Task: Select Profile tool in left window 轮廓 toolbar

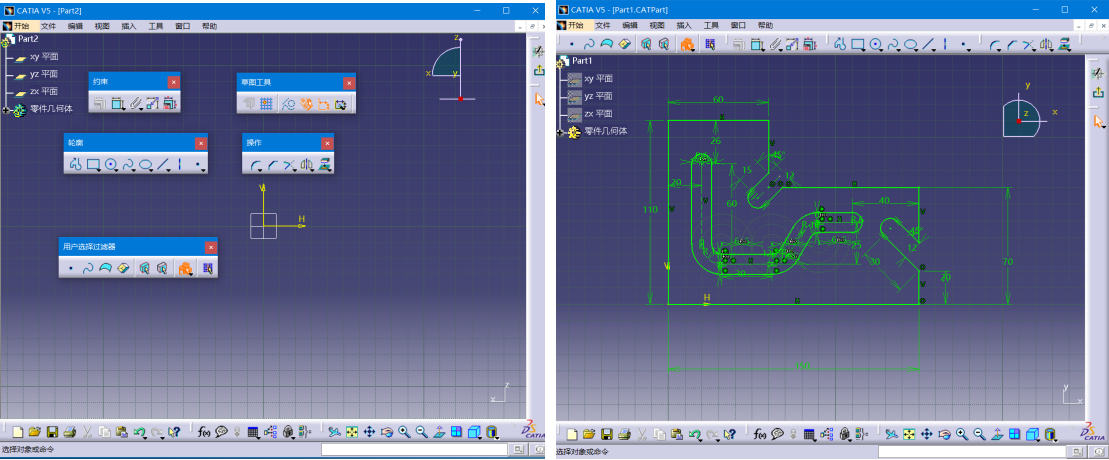Action: tap(76, 165)
